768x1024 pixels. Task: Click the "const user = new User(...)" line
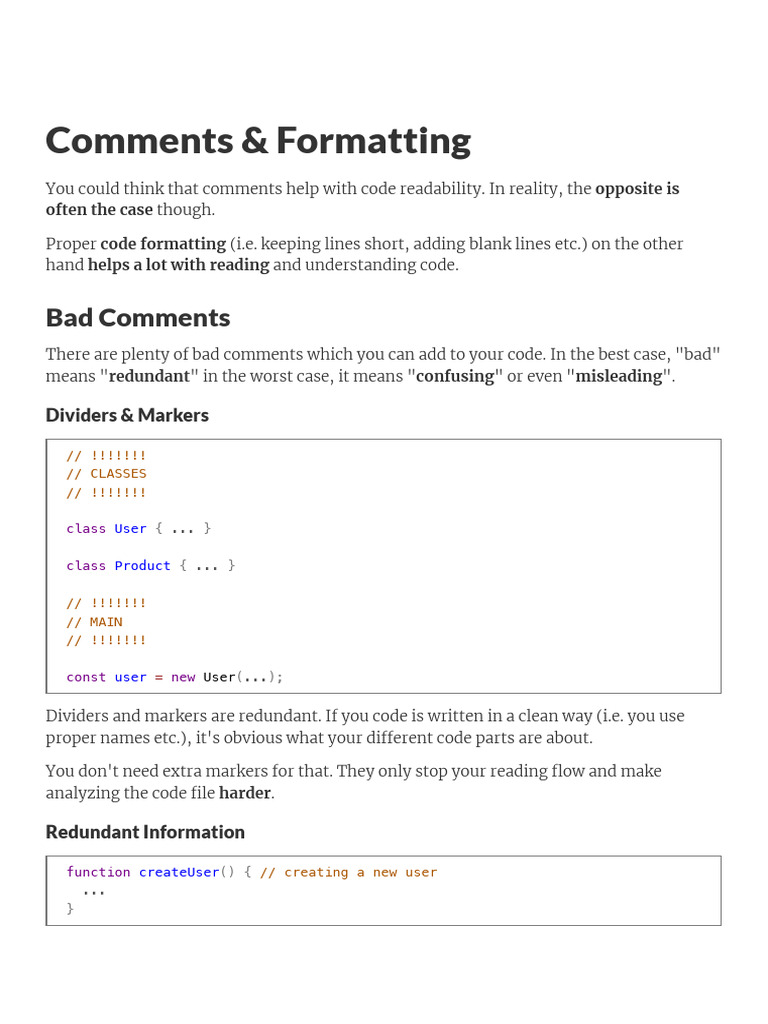[x=174, y=677]
